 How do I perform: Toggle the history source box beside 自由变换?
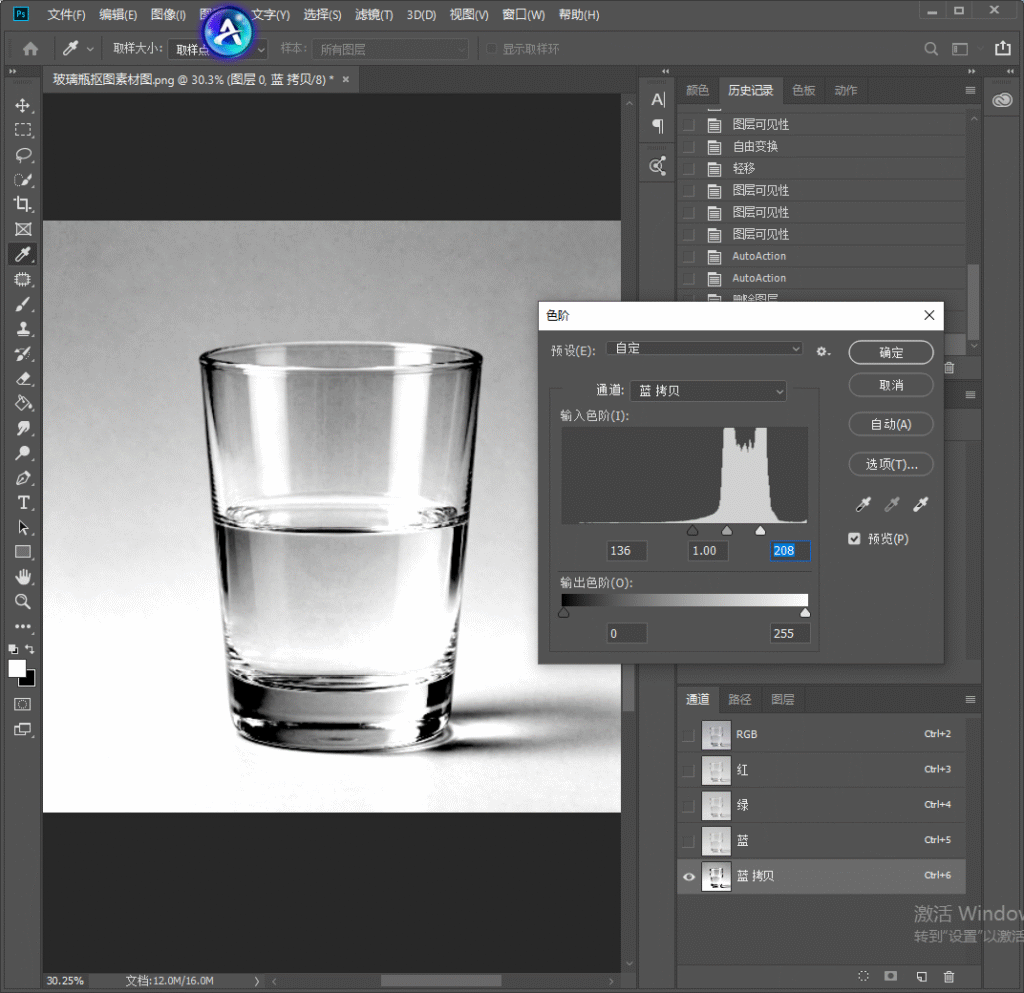(688, 146)
